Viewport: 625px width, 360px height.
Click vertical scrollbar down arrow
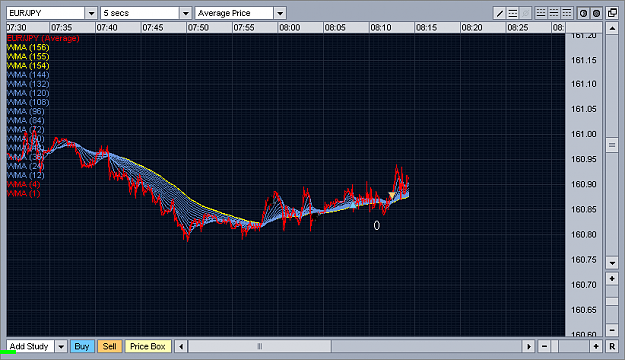tap(612, 262)
